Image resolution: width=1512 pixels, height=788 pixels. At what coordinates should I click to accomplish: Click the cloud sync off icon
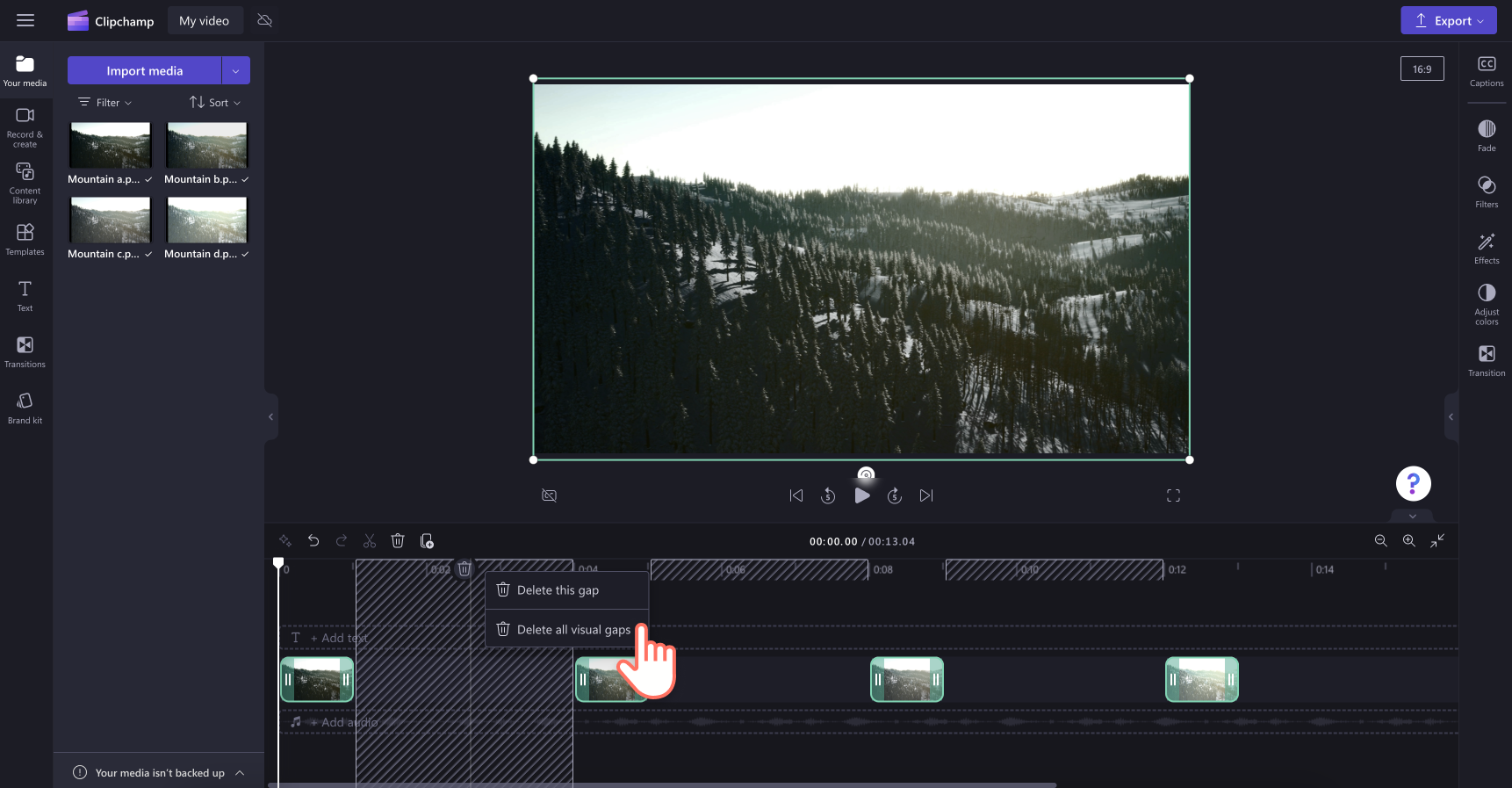point(264,20)
